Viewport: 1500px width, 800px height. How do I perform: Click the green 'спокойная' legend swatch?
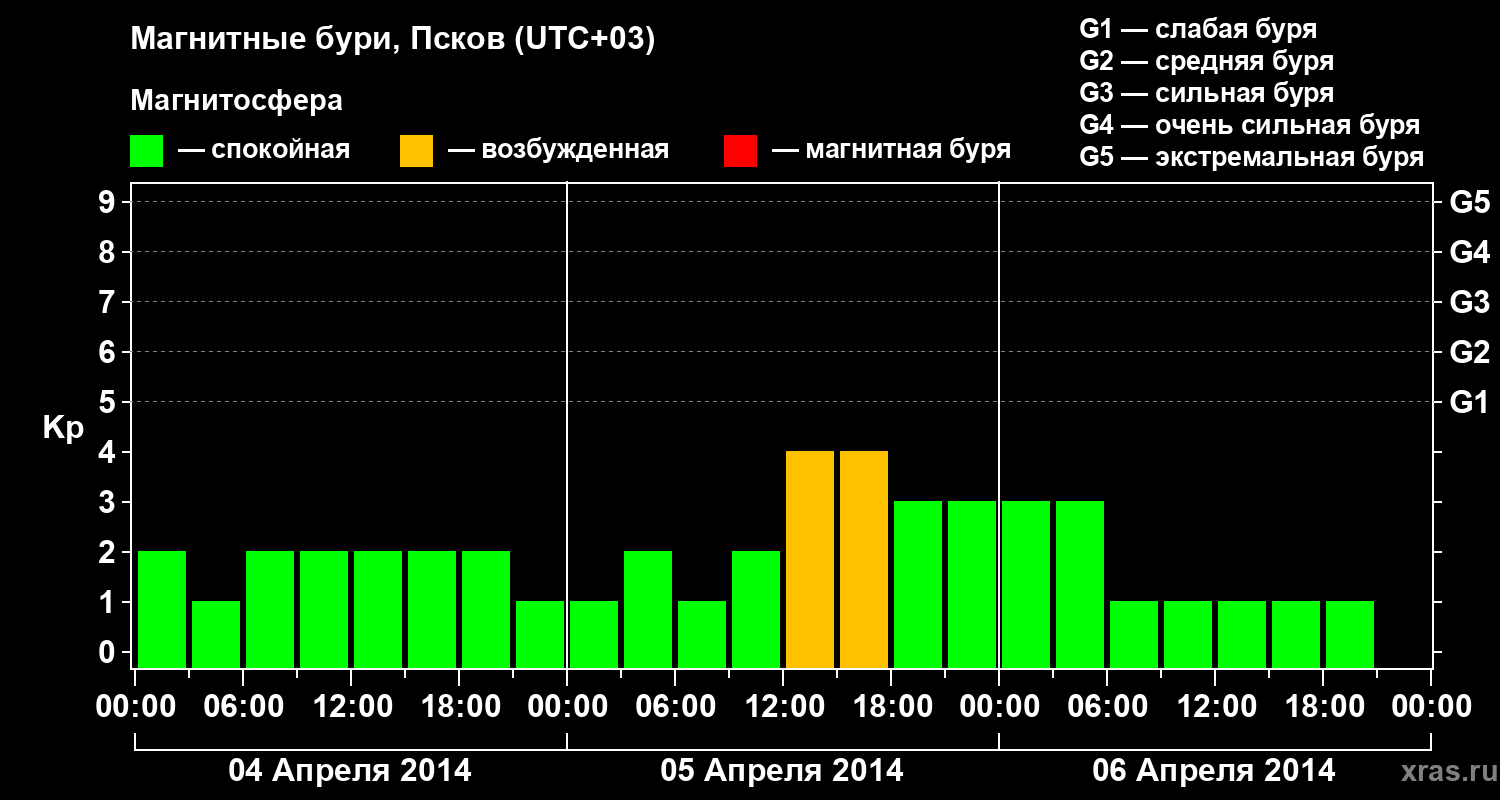(147, 151)
